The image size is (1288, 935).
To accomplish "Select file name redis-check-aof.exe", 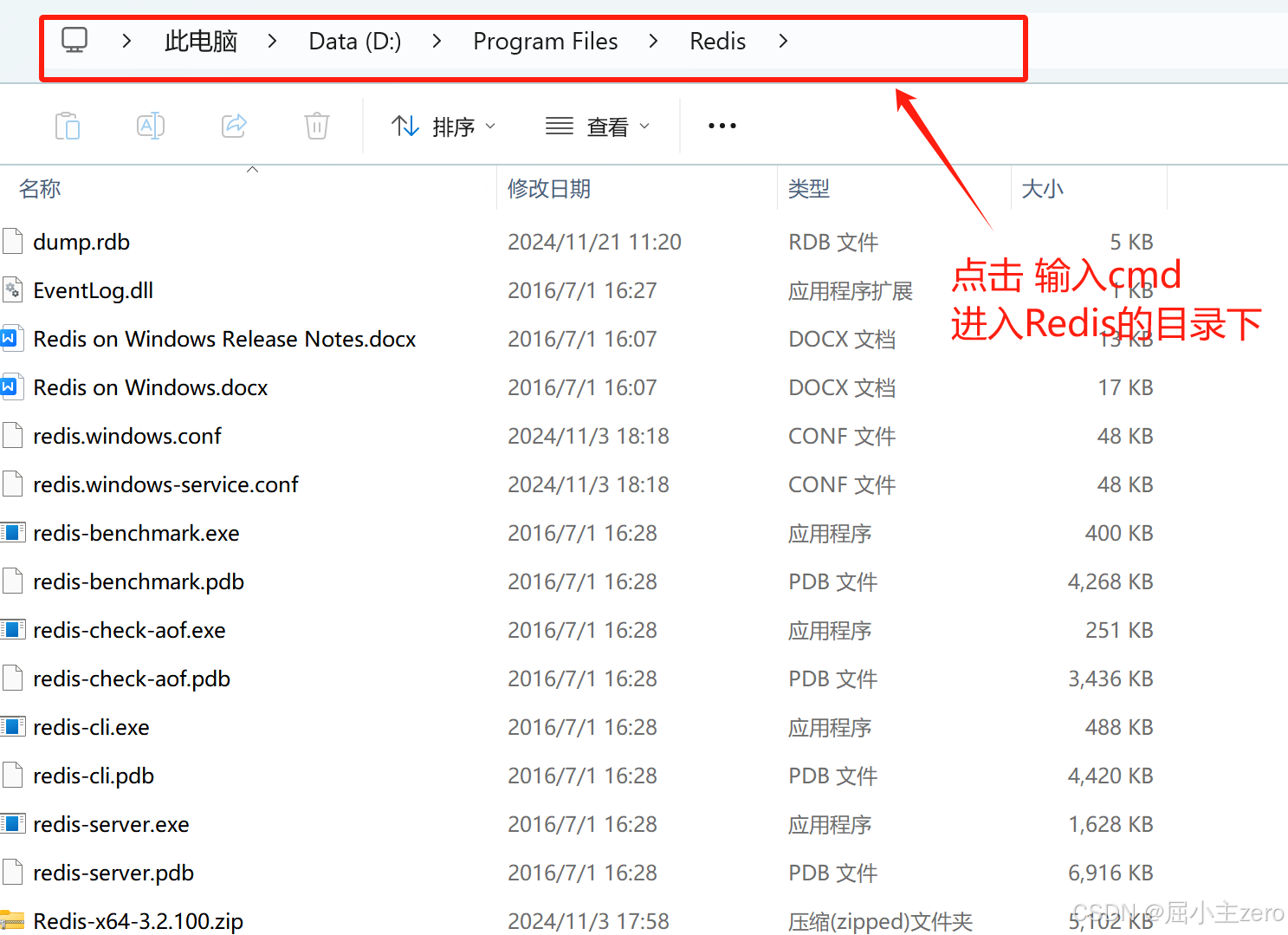I will tap(129, 630).
